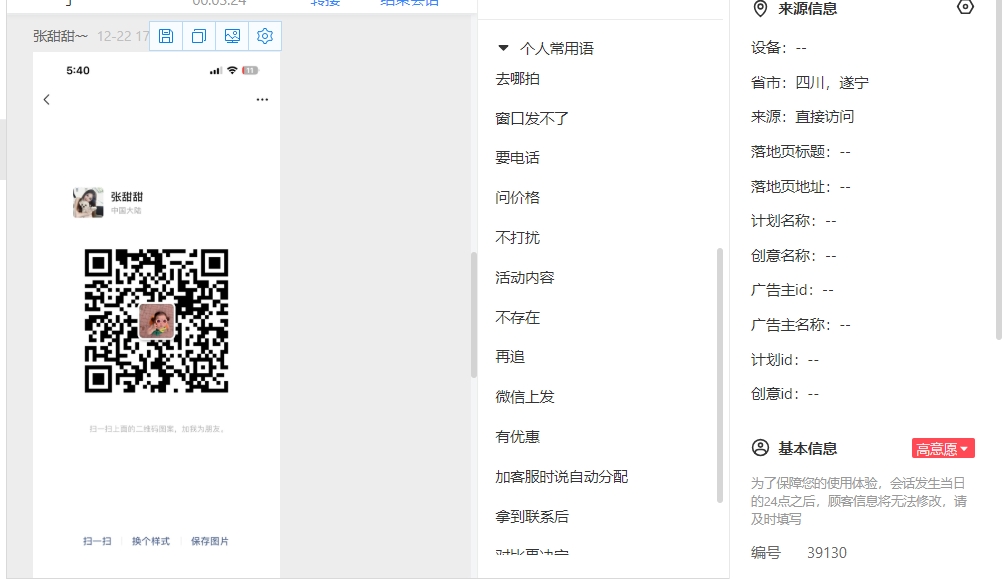Click the chat panel scrollbar
This screenshot has height=579, width=1002.
(x=474, y=314)
